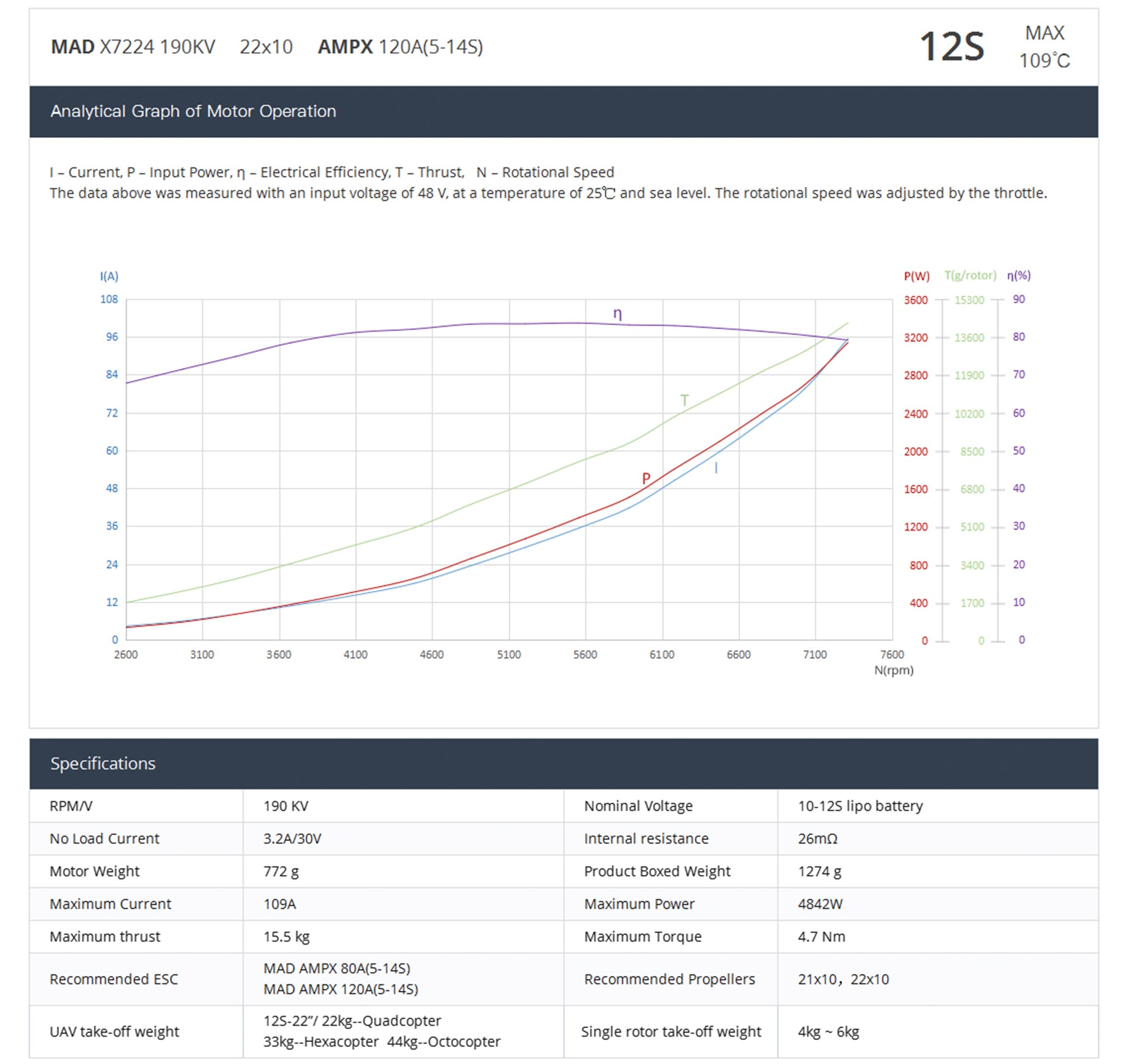This screenshot has height=1064, width=1129.
Task: Click the N(rpm) axis label
Action: click(894, 670)
